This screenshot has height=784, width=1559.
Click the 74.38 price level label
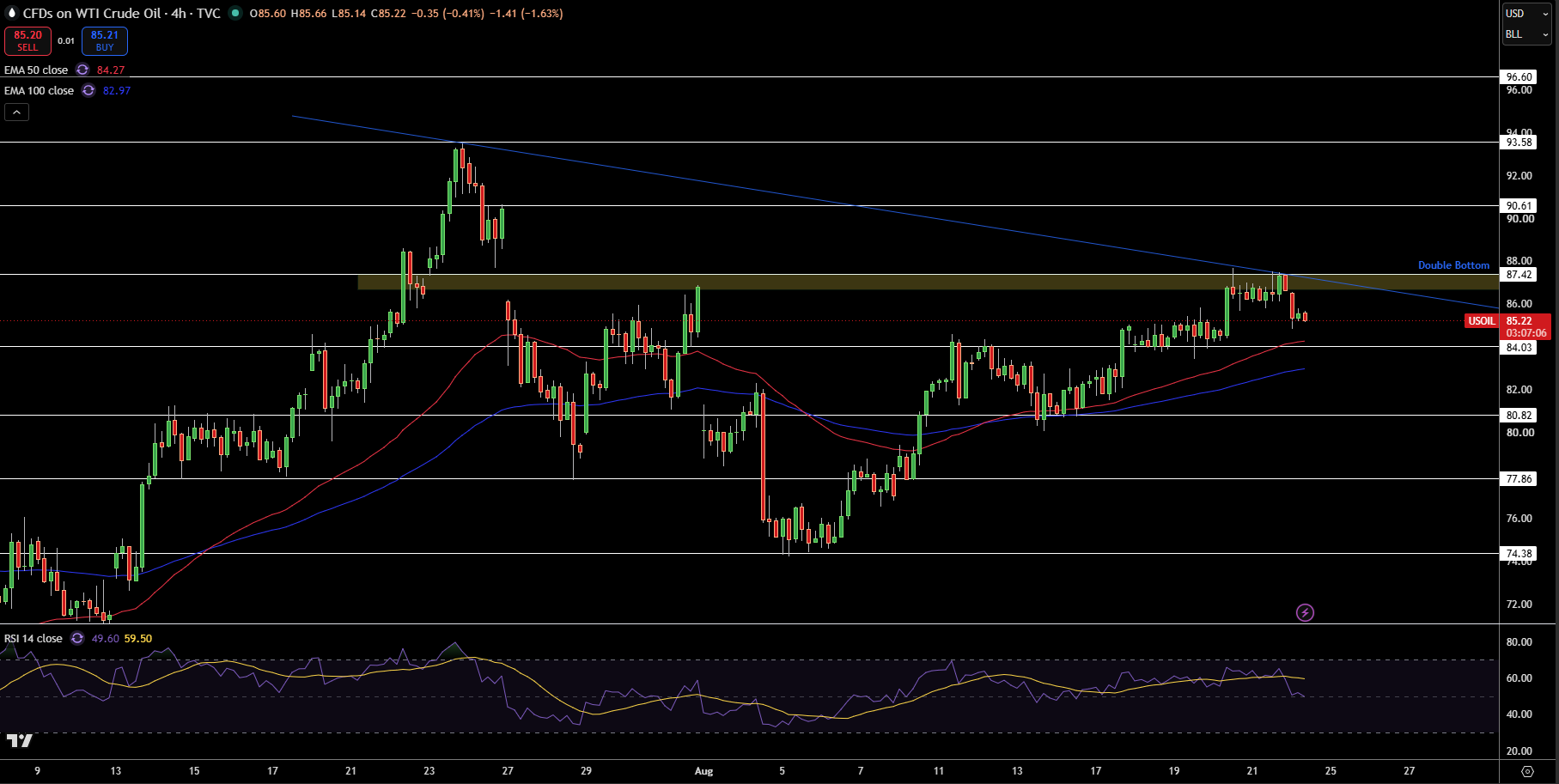1519,554
